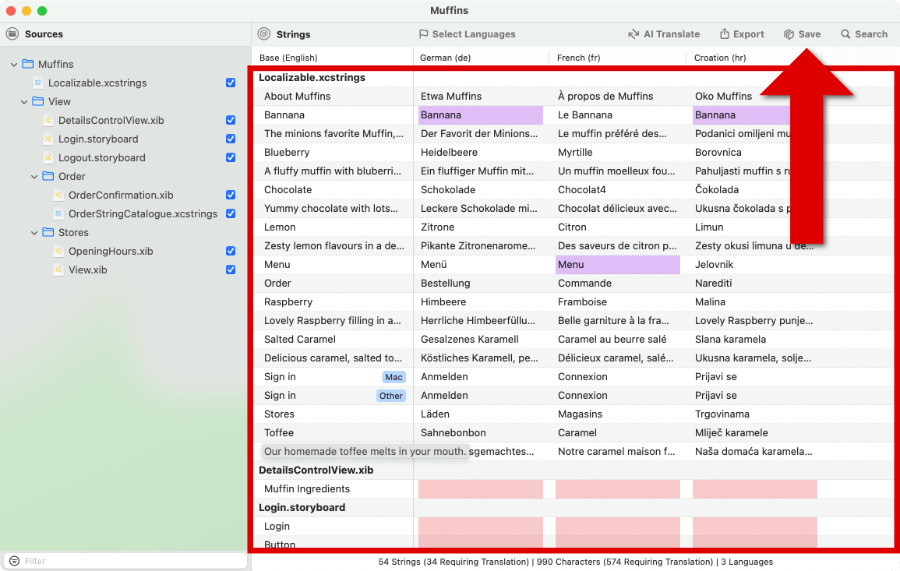Click the Filter input field
Viewport: 900px width, 571px height.
click(125, 560)
